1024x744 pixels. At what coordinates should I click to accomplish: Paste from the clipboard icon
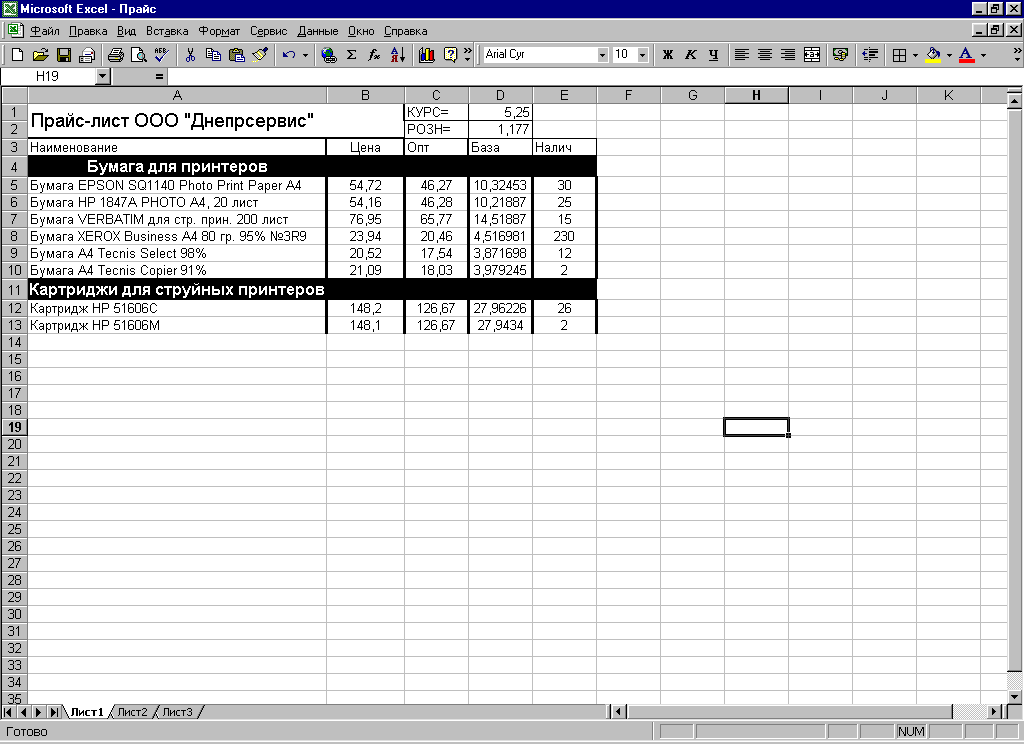pyautogui.click(x=236, y=55)
